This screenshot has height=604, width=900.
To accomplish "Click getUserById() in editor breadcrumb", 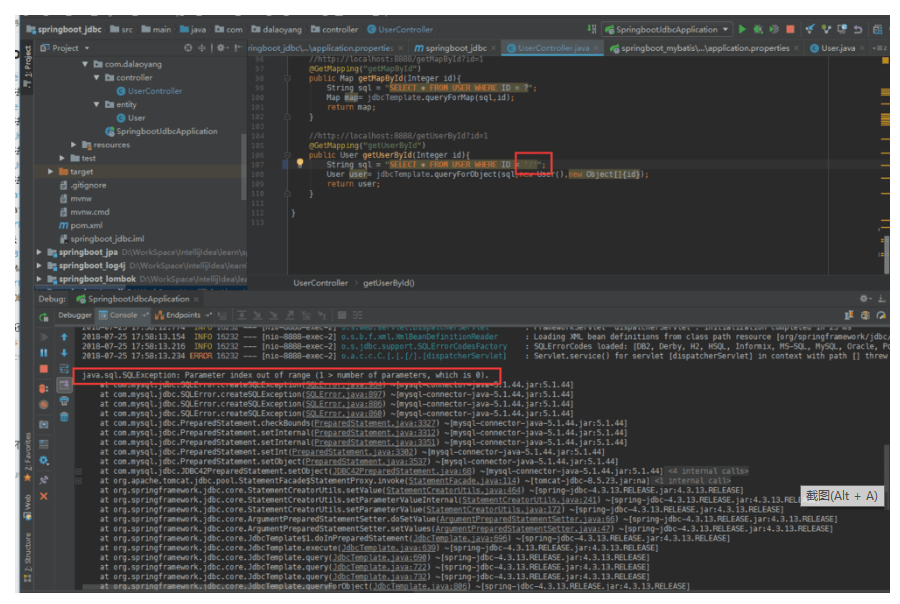I will (389, 283).
